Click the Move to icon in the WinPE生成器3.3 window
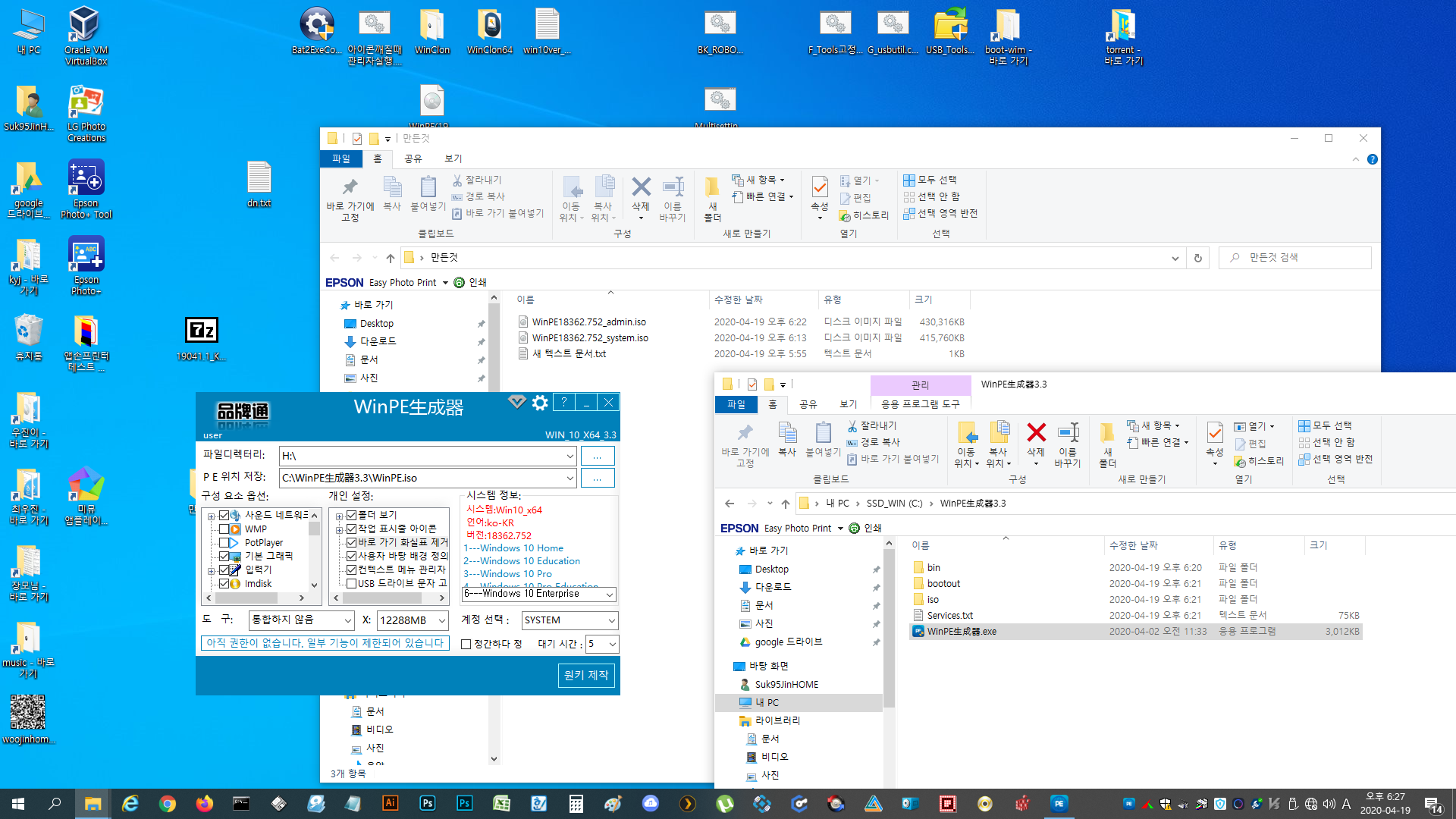This screenshot has width=1456, height=819. pyautogui.click(x=967, y=433)
